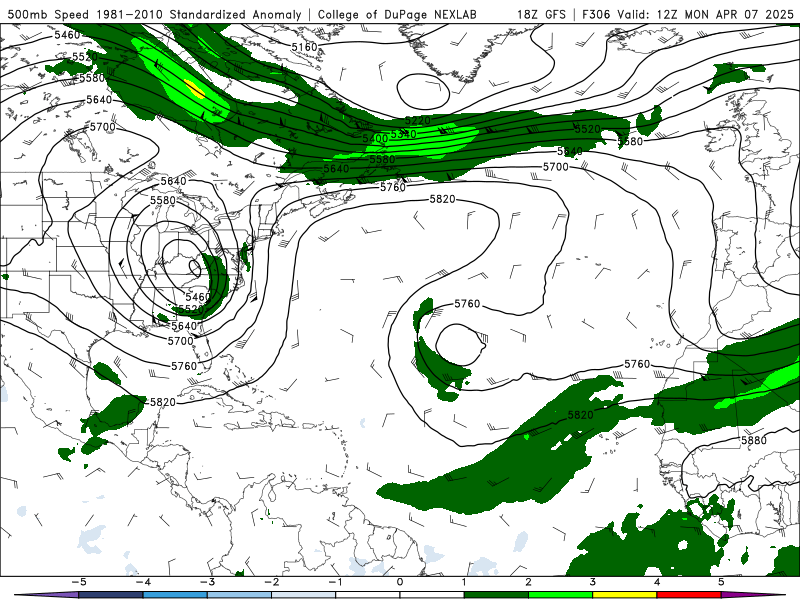Click the '500mb Speed 1981-2010 Standardized Anomaly' title
800x600 pixels.
[x=155, y=14]
